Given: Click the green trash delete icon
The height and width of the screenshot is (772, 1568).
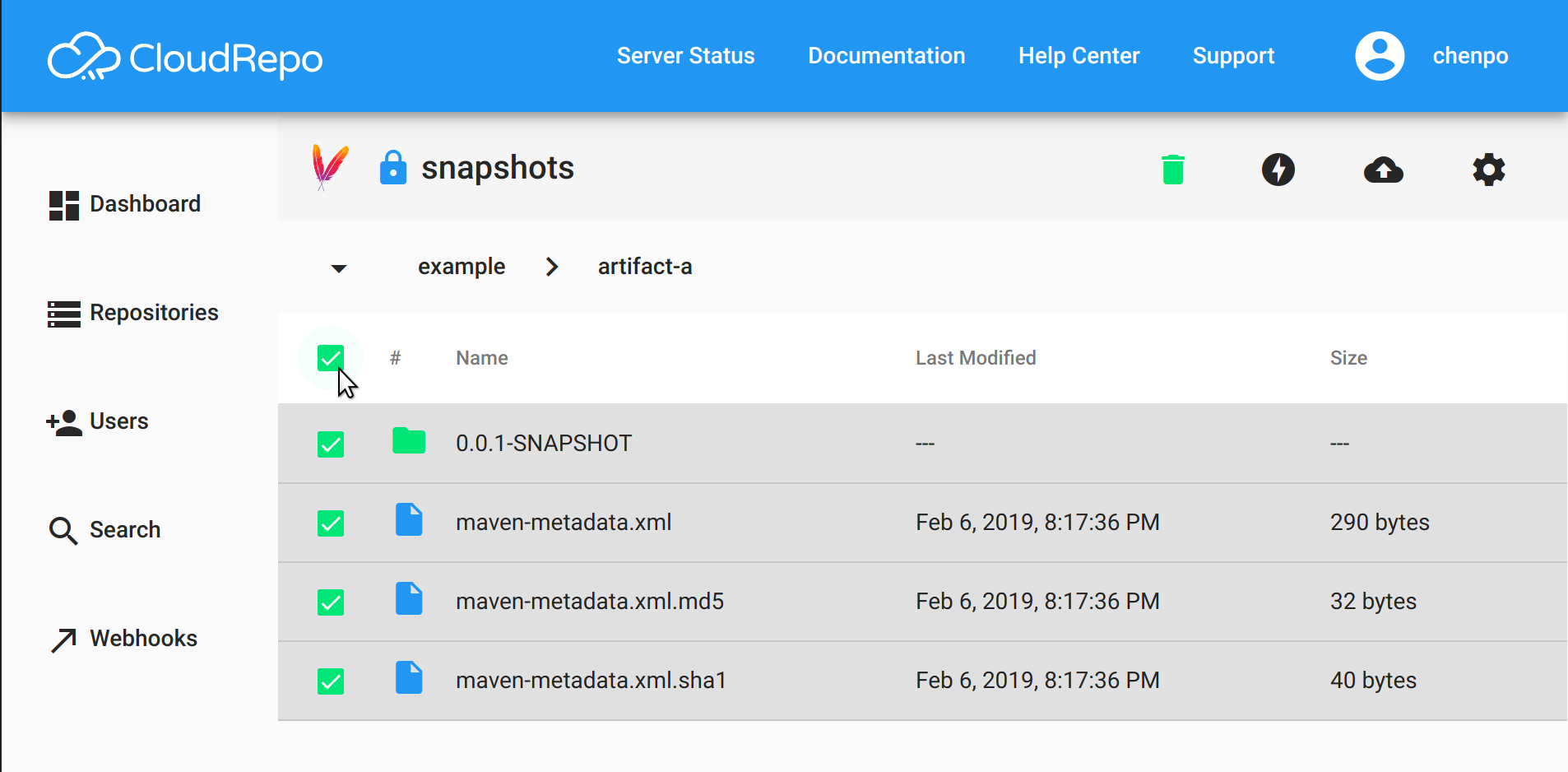Looking at the screenshot, I should pos(1173,170).
